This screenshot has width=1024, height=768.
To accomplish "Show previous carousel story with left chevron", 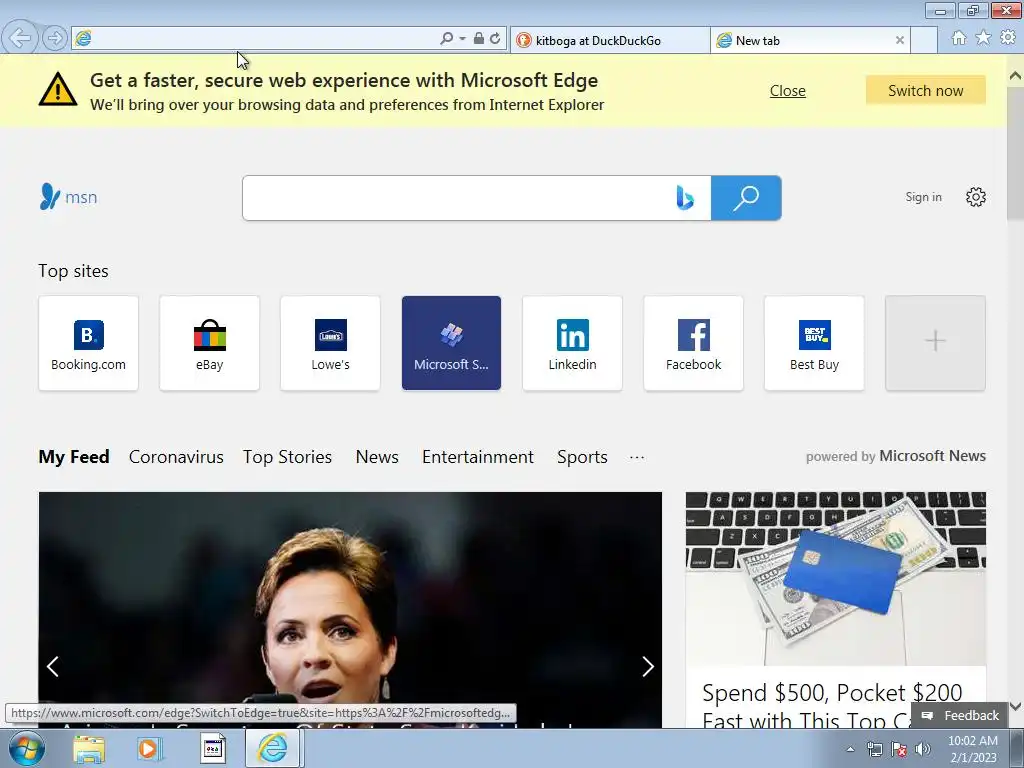I will click(x=53, y=667).
